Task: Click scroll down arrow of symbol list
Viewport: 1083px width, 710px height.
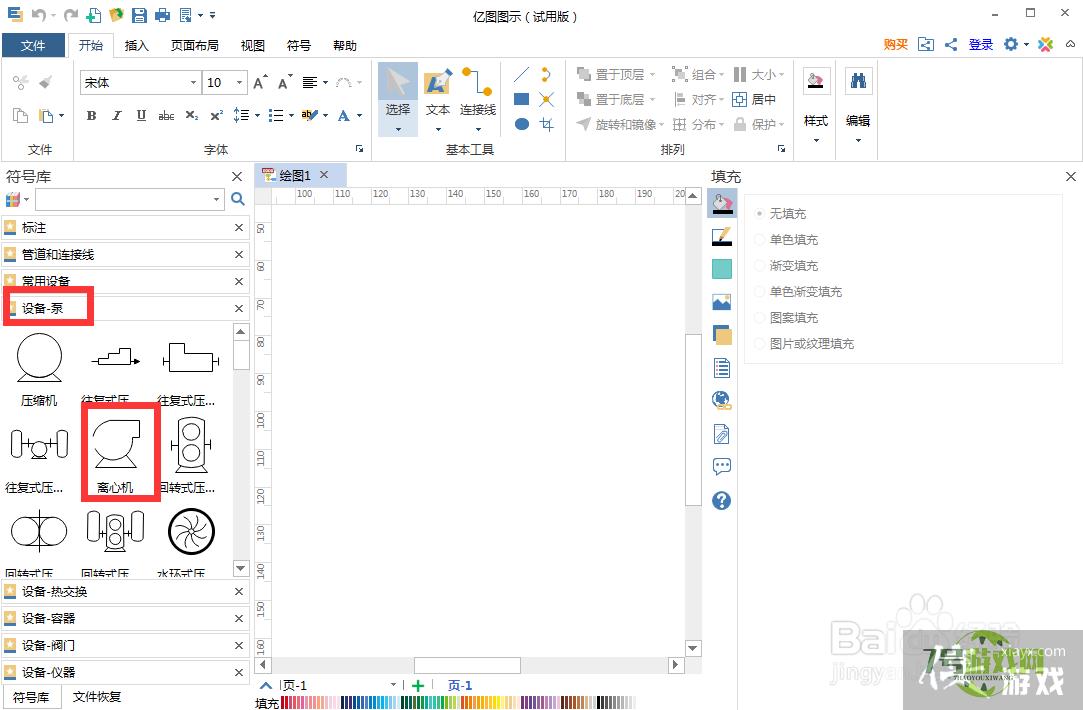Action: (x=240, y=568)
